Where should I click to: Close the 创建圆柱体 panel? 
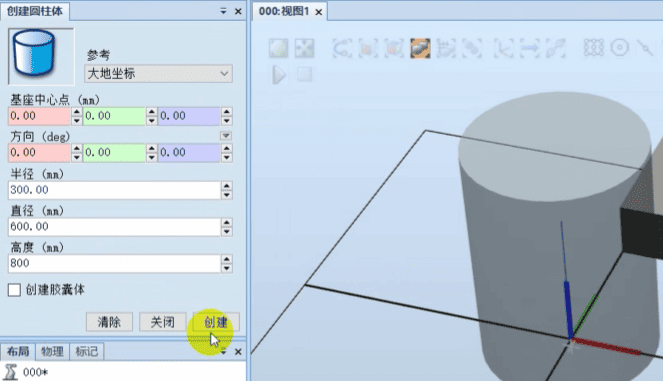[238, 11]
